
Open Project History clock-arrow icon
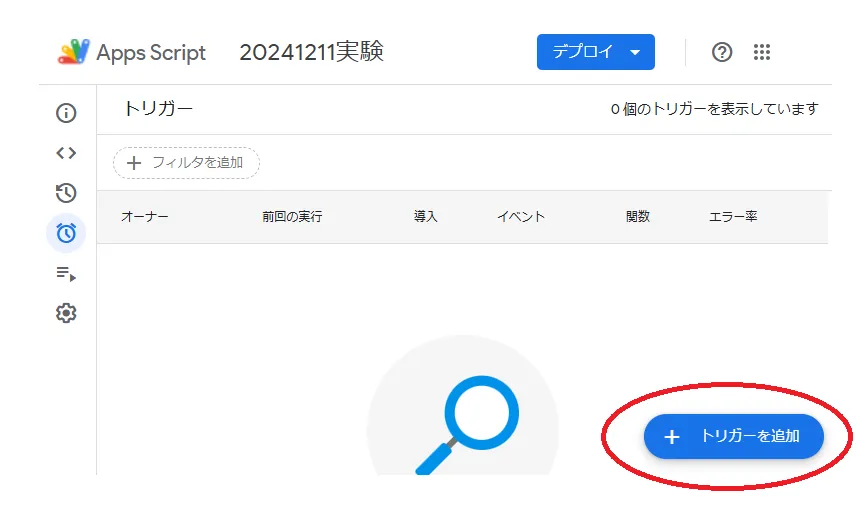point(66,193)
